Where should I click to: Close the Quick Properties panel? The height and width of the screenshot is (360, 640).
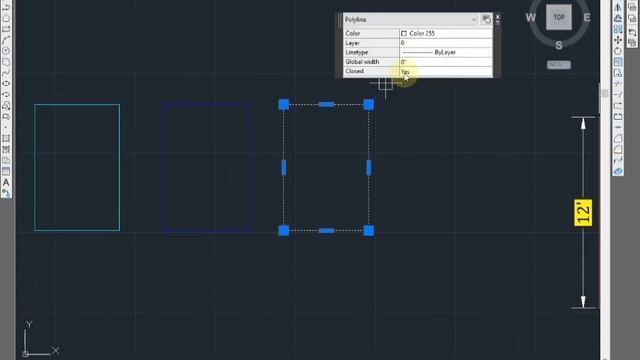[498, 17]
